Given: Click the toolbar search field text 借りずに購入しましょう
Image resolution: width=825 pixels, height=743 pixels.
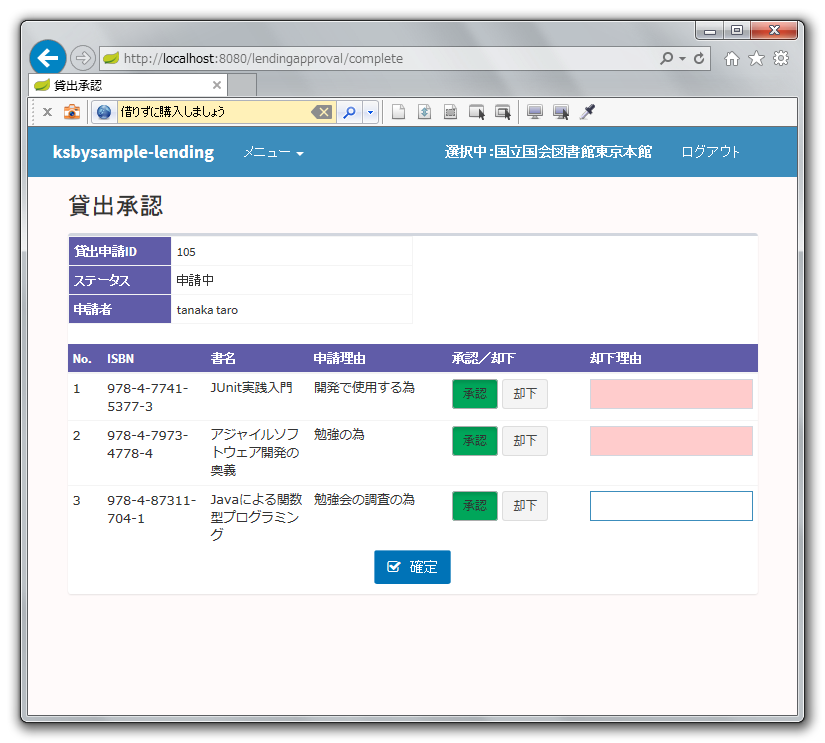Looking at the screenshot, I should pos(173,112).
